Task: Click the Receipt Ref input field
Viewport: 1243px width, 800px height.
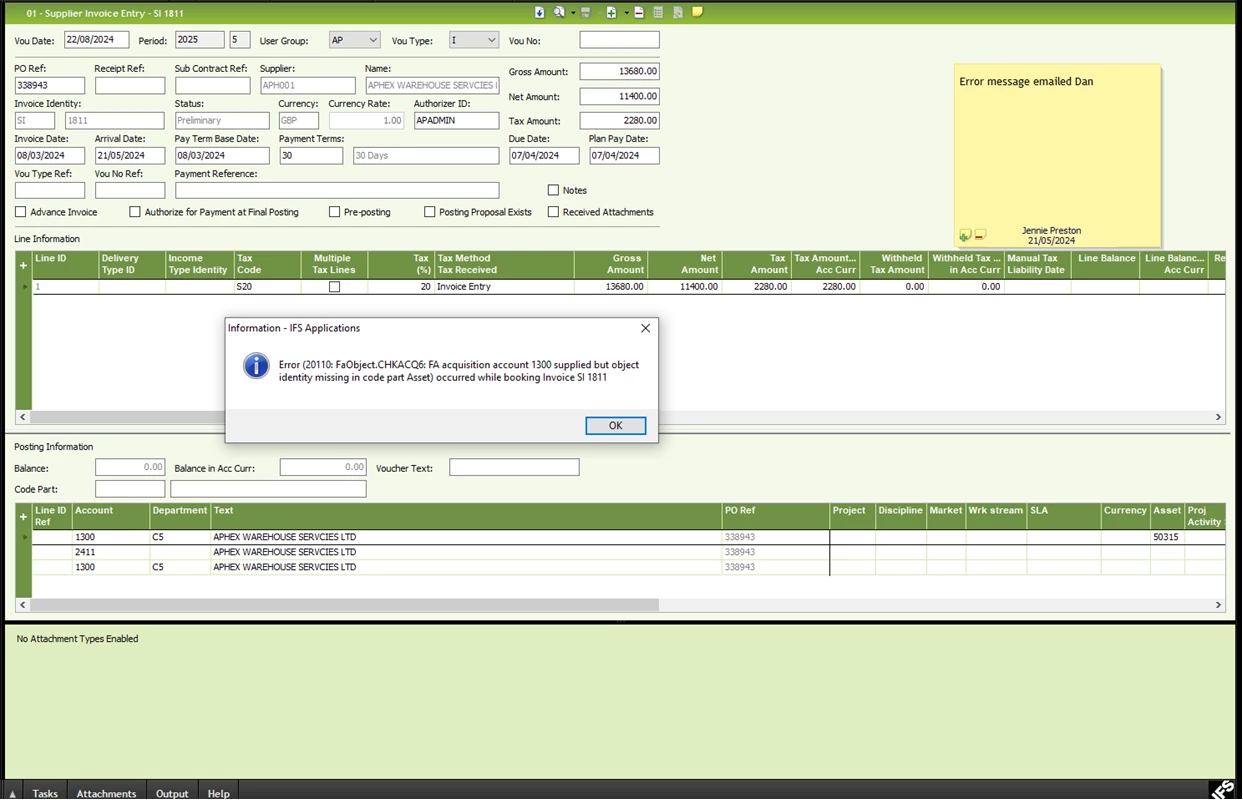Action: [130, 86]
